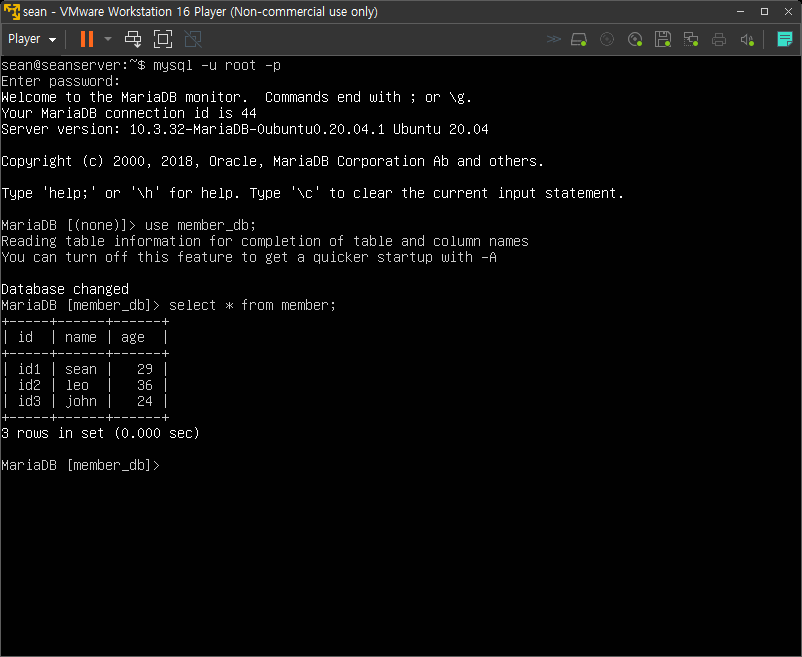The image size is (802, 657).
Task: Close the VMware Player window
Action: coord(788,11)
